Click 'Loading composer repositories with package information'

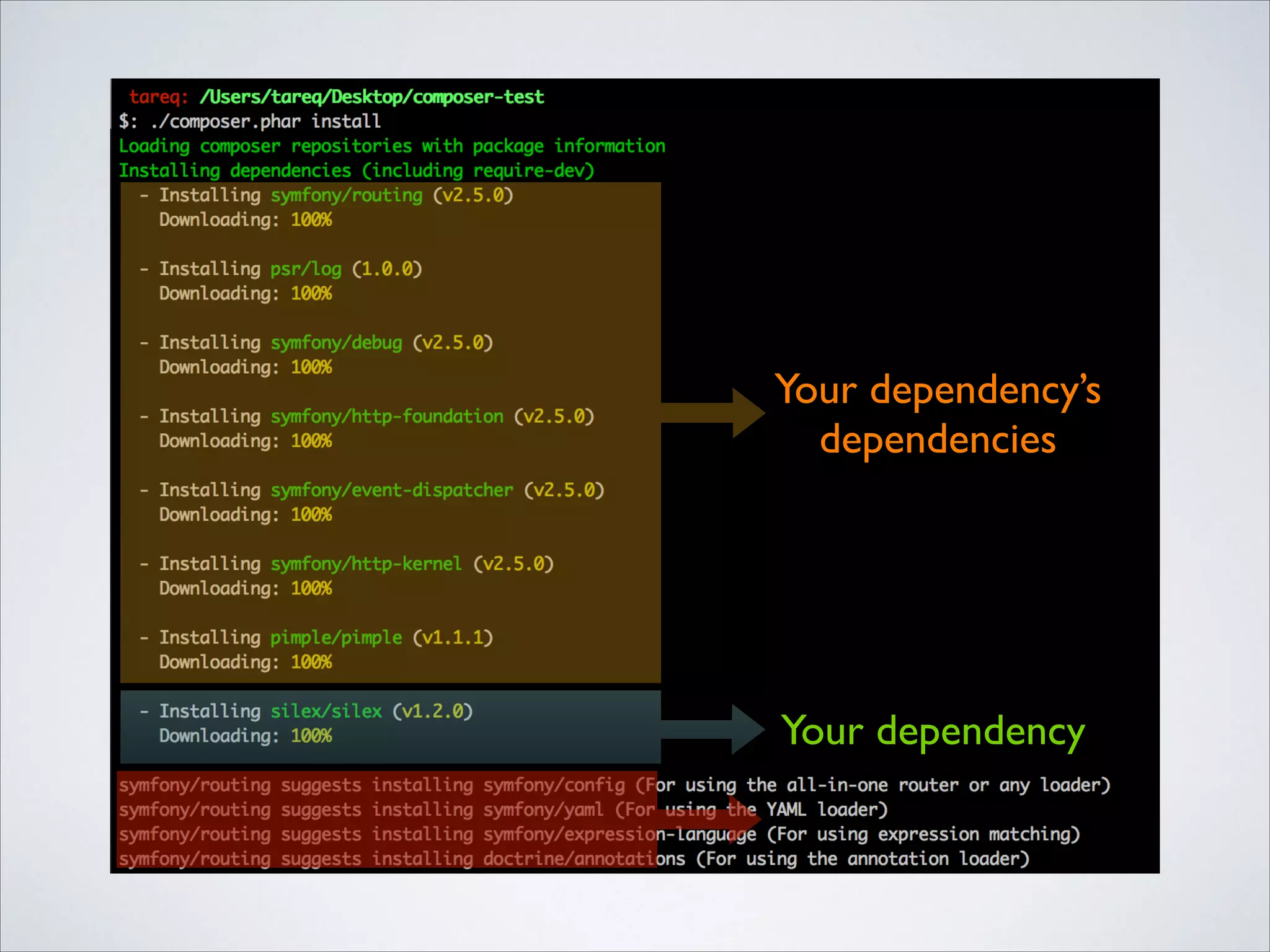pyautogui.click(x=392, y=146)
